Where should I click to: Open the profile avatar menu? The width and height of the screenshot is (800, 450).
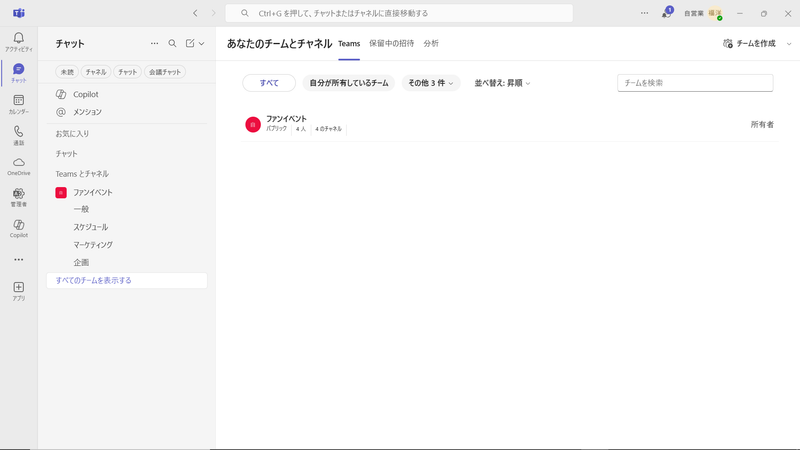point(715,13)
